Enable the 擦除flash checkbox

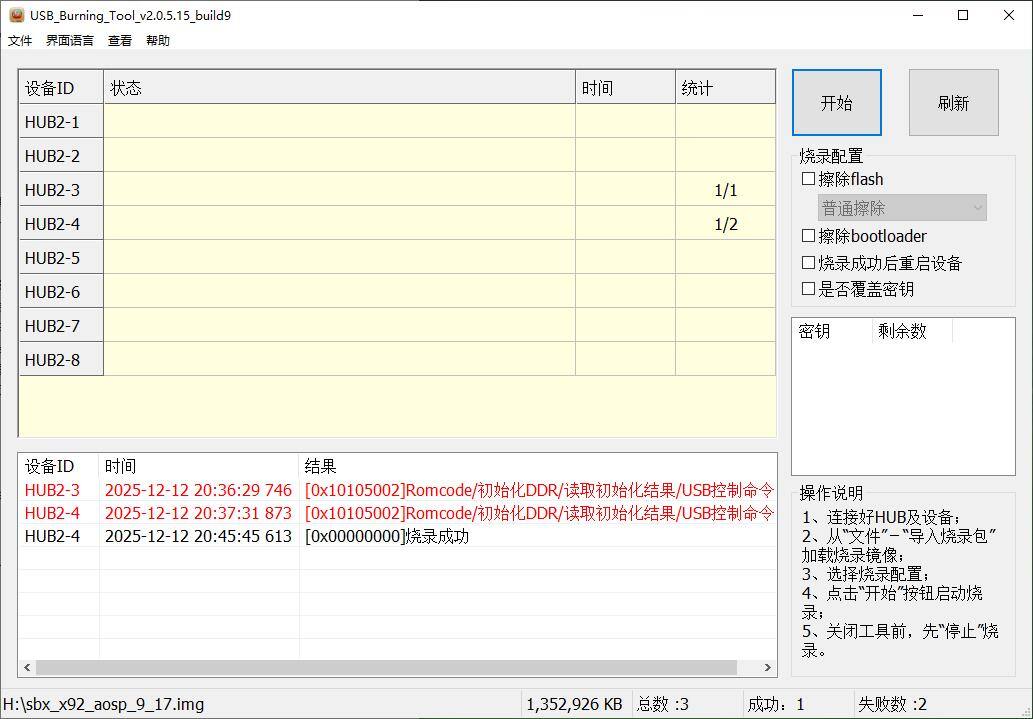(x=809, y=180)
